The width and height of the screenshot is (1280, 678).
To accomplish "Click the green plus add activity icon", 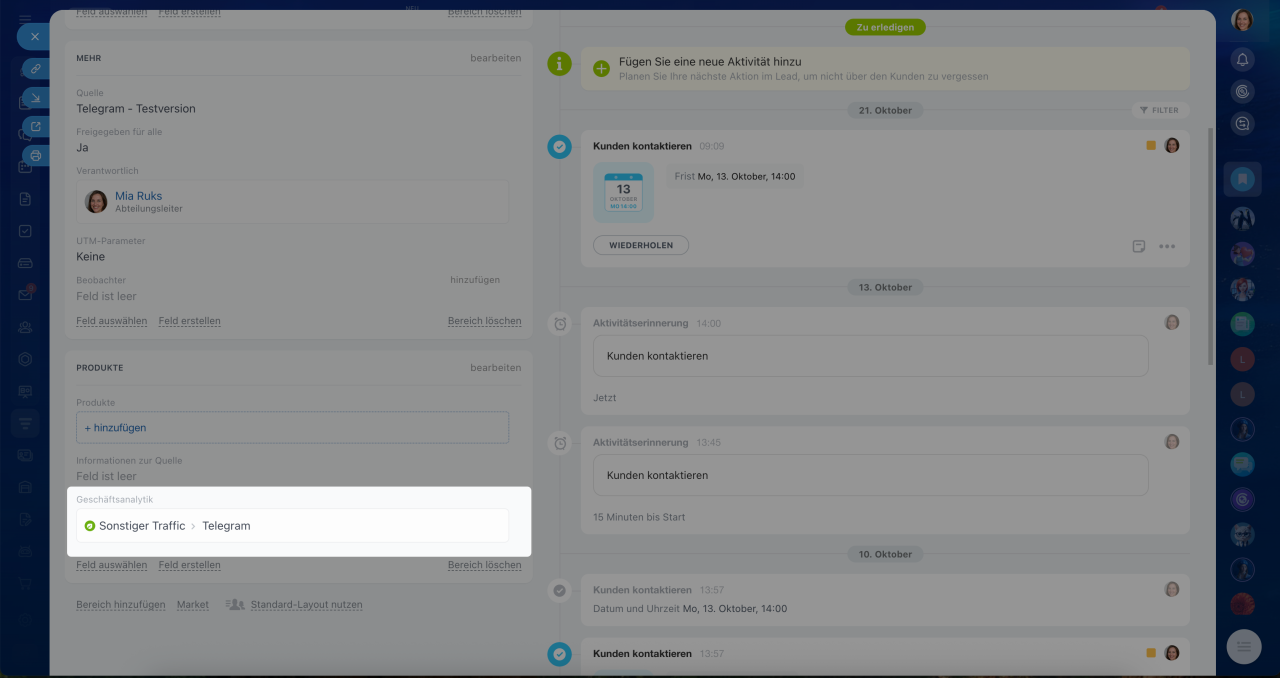I will click(x=601, y=69).
